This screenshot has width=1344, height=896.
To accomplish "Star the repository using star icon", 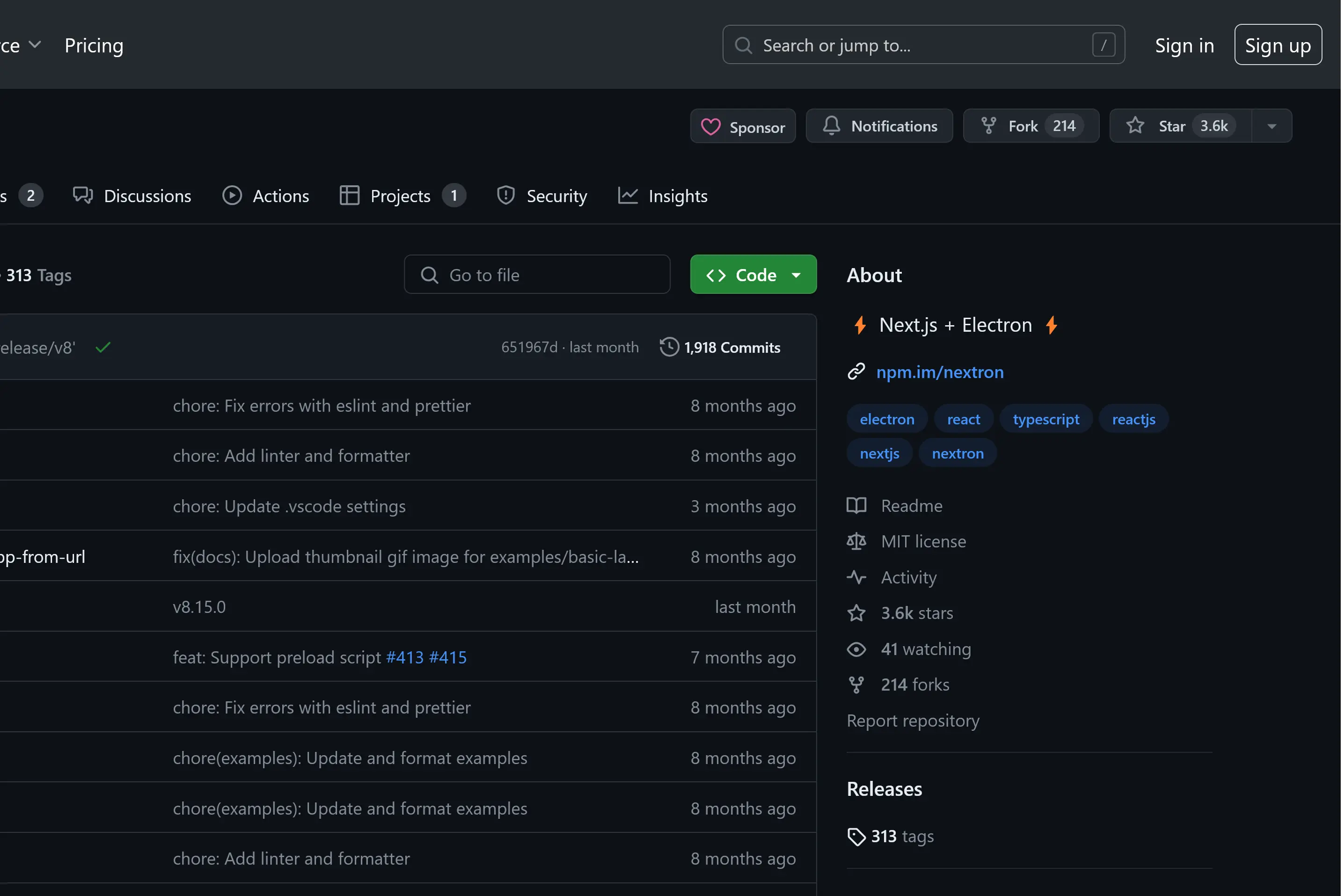I will point(1135,125).
